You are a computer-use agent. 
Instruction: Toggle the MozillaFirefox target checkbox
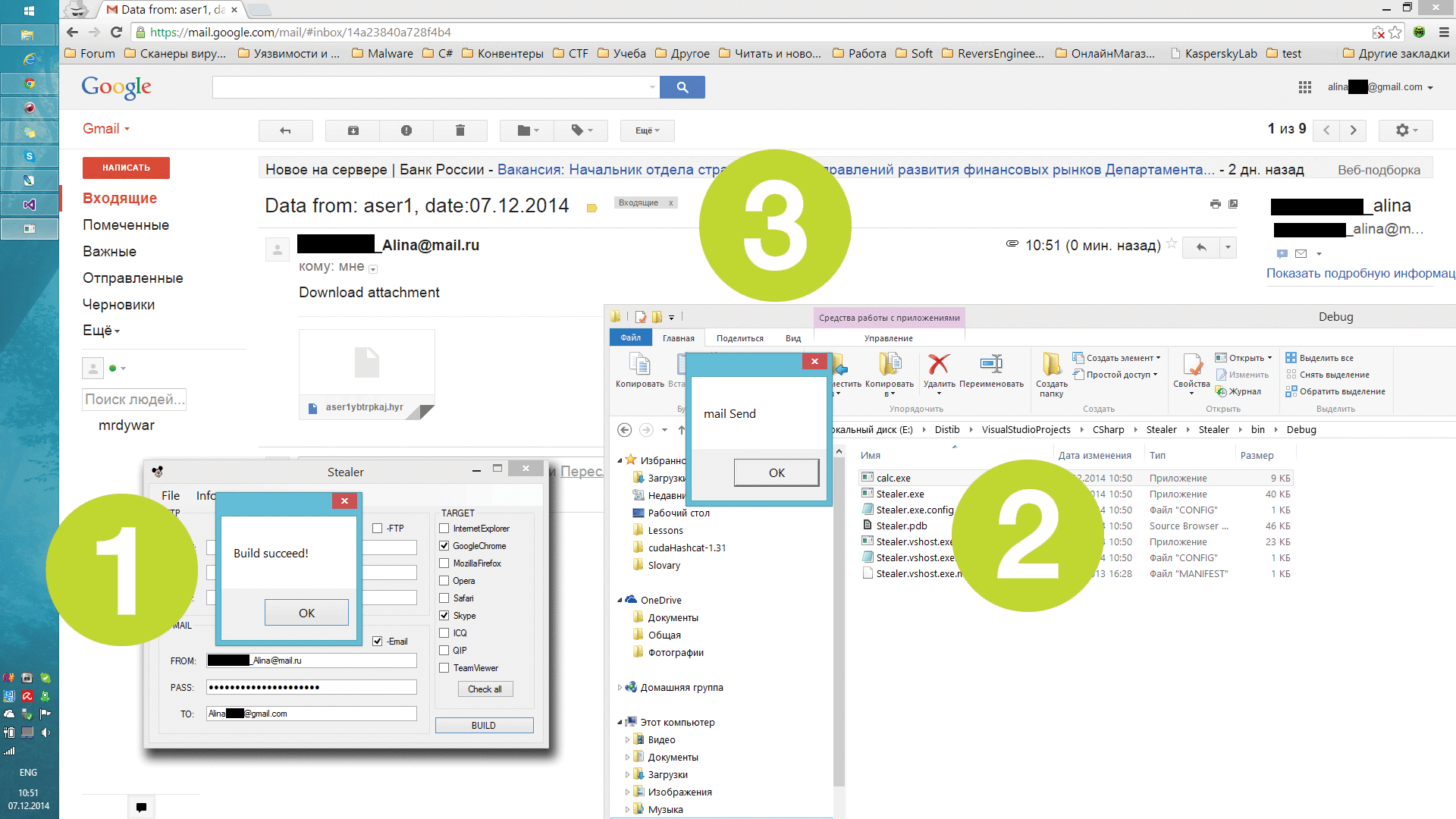click(444, 563)
